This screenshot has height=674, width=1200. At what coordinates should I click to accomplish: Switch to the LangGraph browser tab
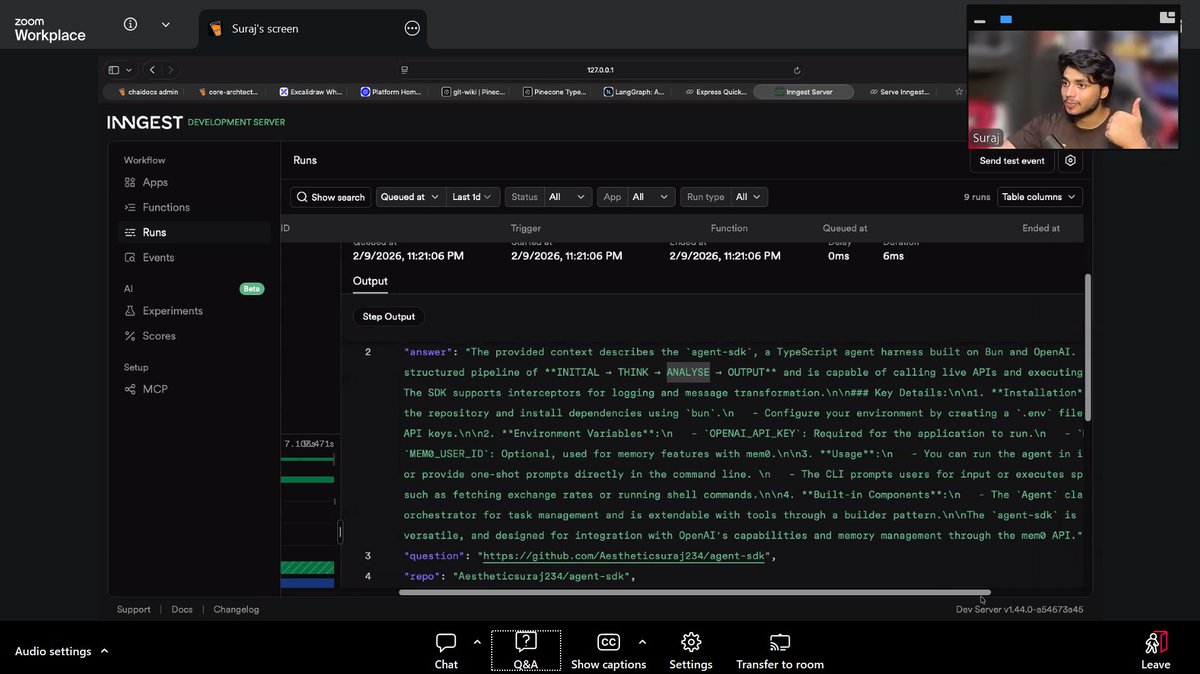634,91
